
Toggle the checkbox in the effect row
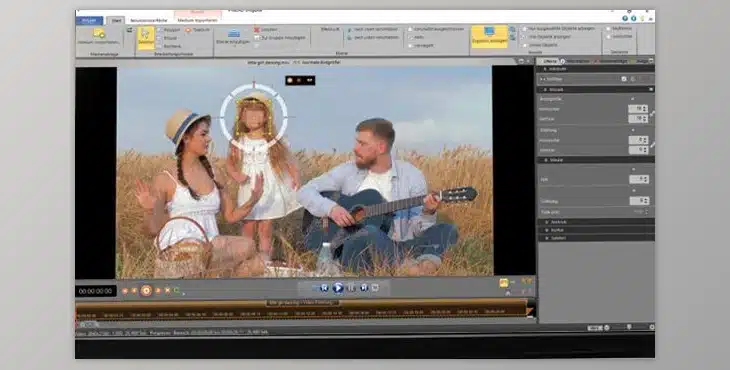[624, 79]
